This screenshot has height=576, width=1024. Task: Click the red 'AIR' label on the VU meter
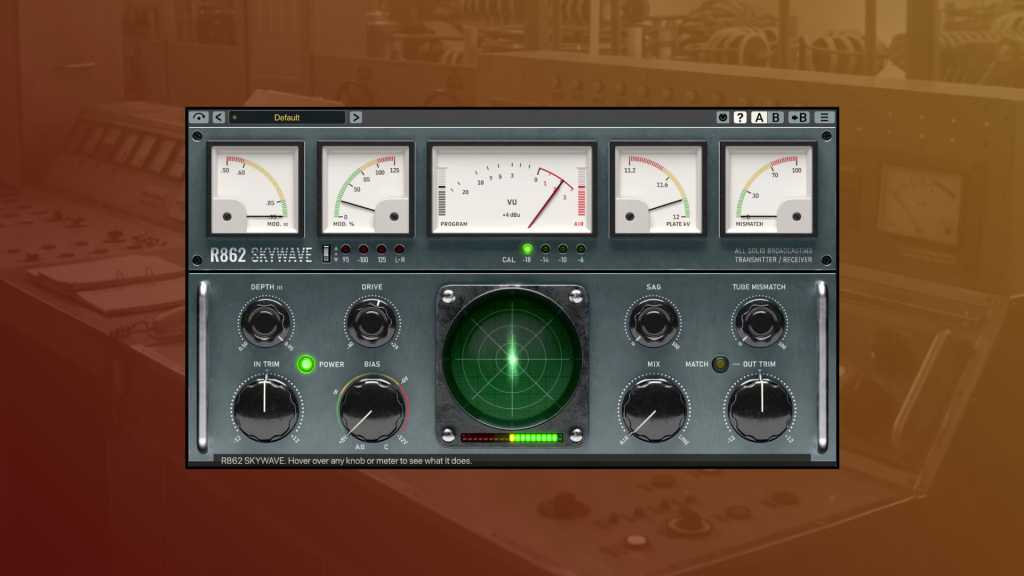coord(579,224)
